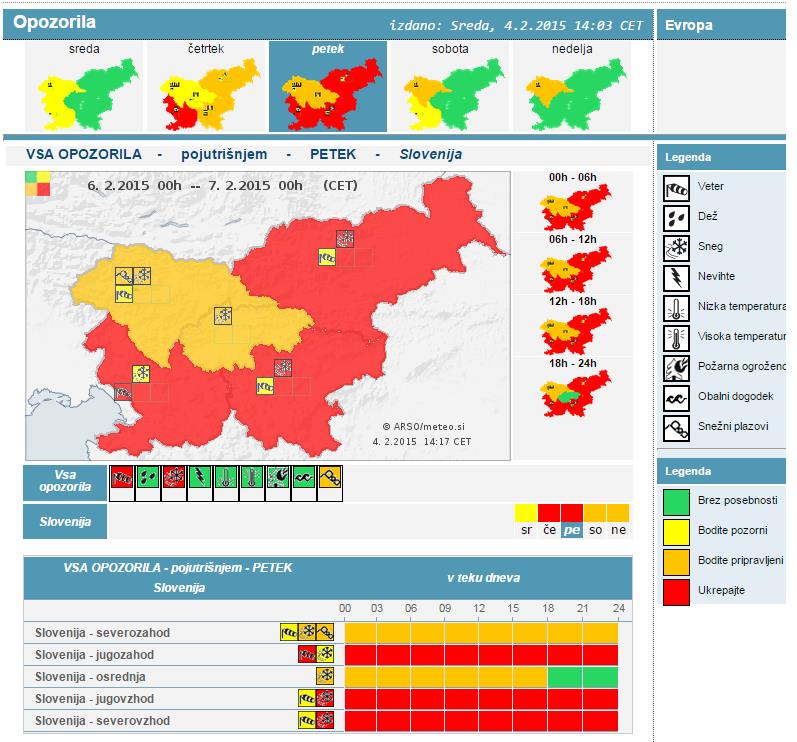Switch to the četrtek day tab

206,88
